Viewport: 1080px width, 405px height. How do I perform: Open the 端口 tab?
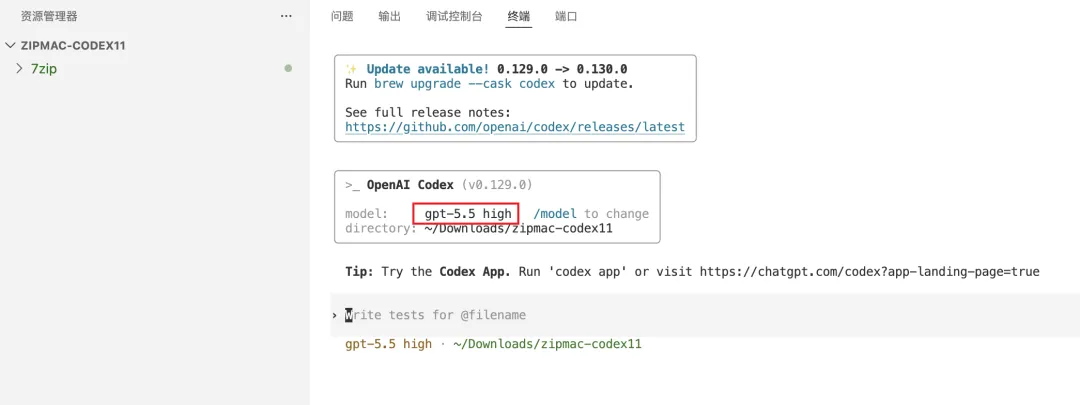566,17
